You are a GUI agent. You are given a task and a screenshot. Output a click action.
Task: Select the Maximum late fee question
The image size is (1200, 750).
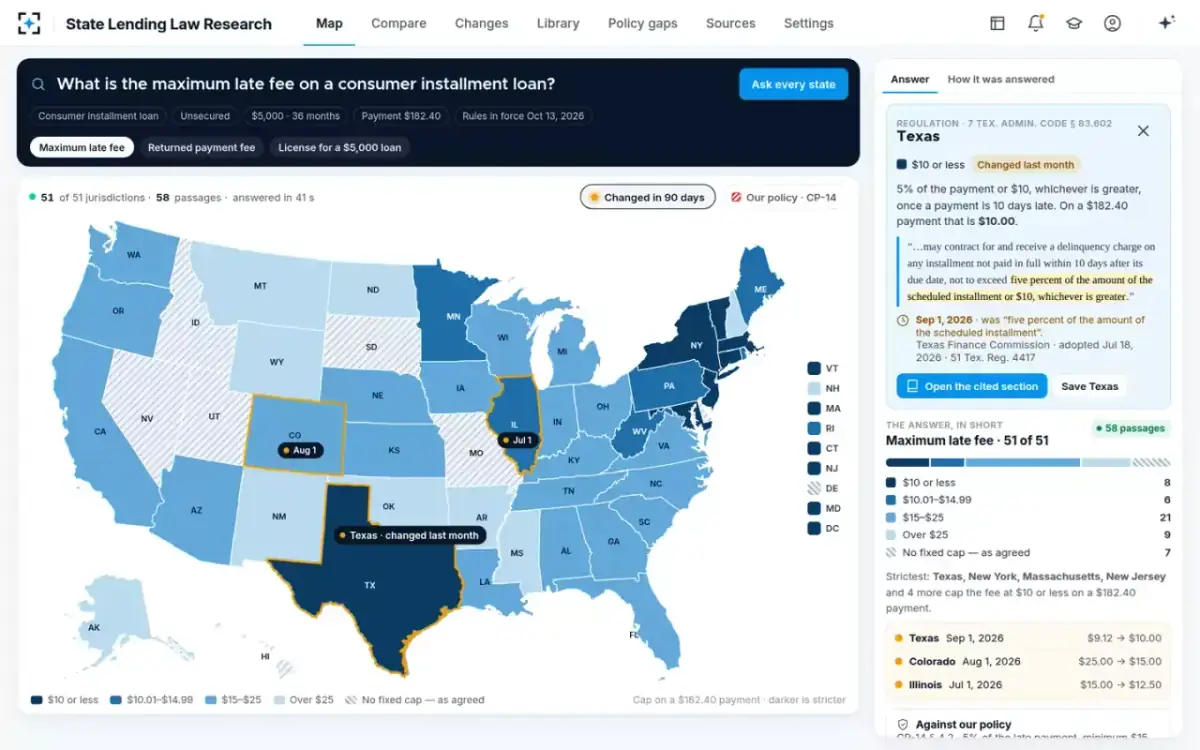pyautogui.click(x=82, y=147)
